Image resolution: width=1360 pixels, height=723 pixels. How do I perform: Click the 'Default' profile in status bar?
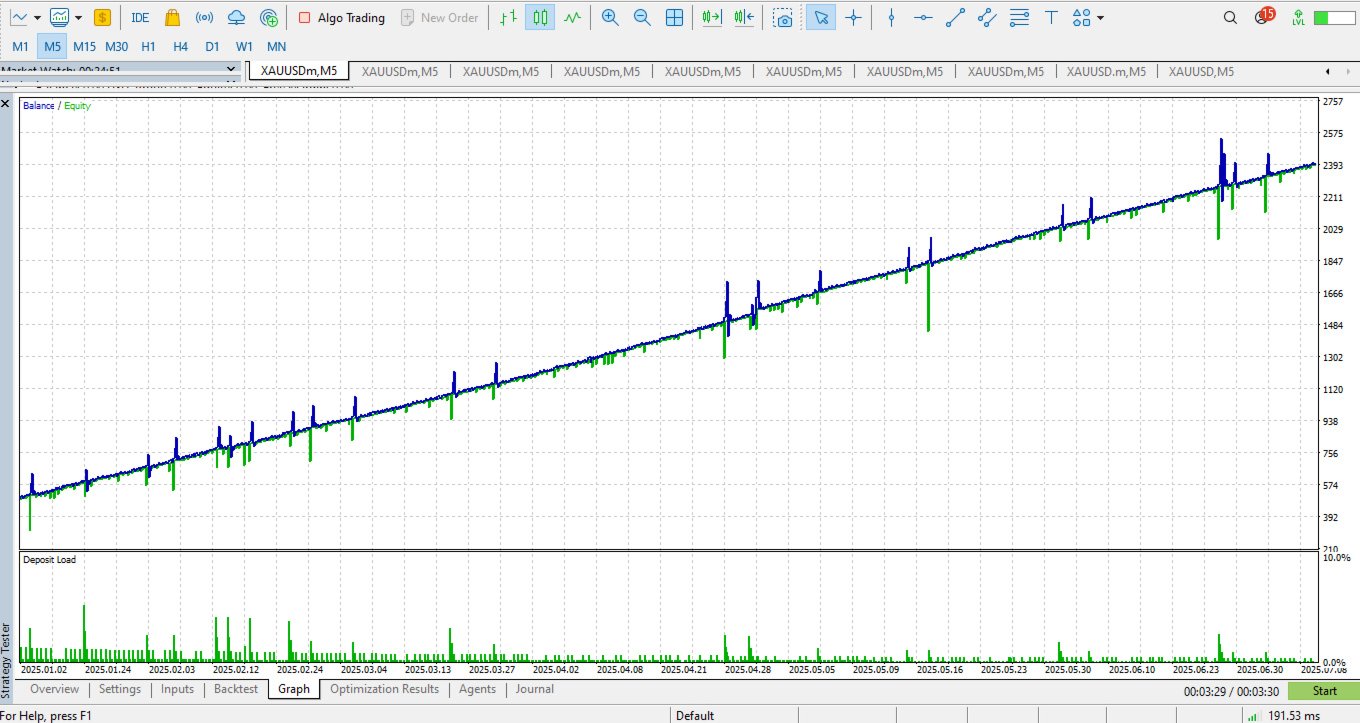695,716
